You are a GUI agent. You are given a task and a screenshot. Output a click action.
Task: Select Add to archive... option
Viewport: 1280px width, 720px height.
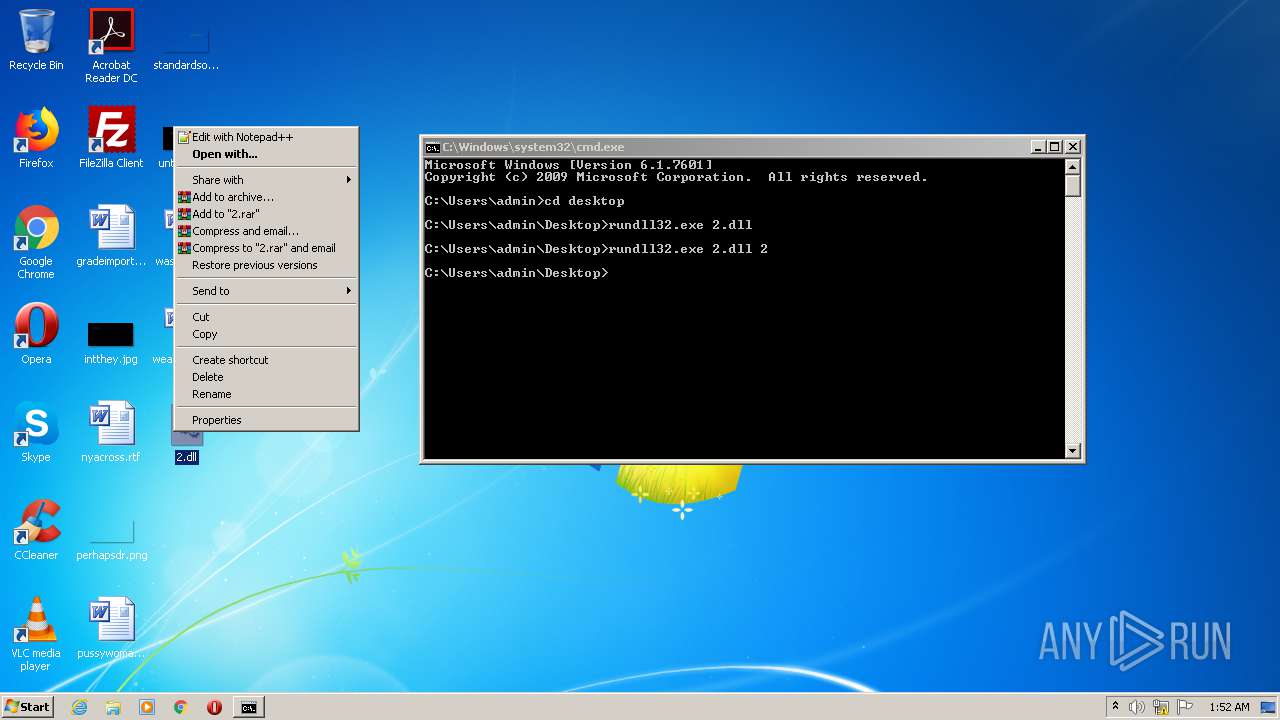tap(267, 197)
